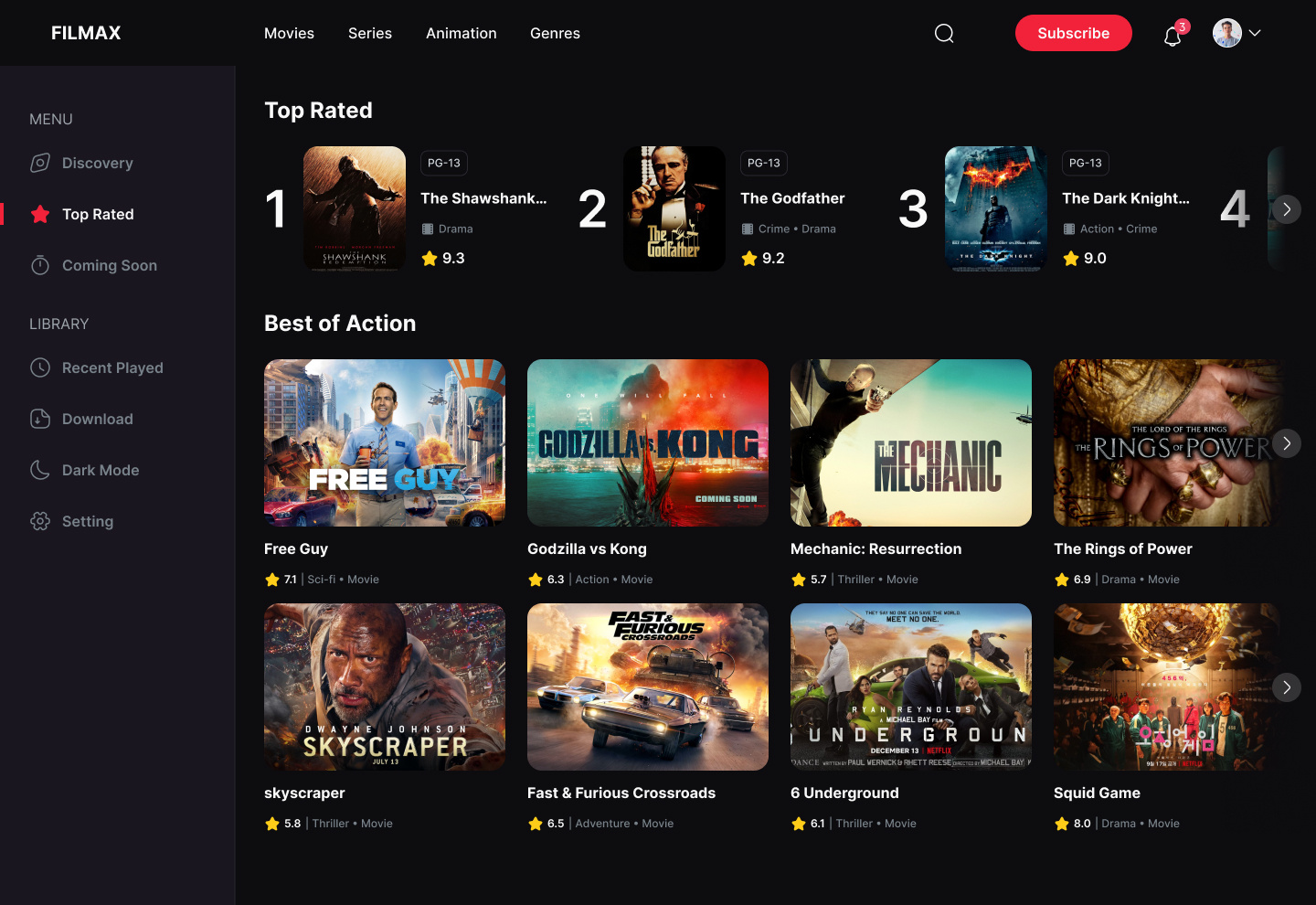Open The Godfather poster
The width and height of the screenshot is (1316, 905).
[x=674, y=208]
